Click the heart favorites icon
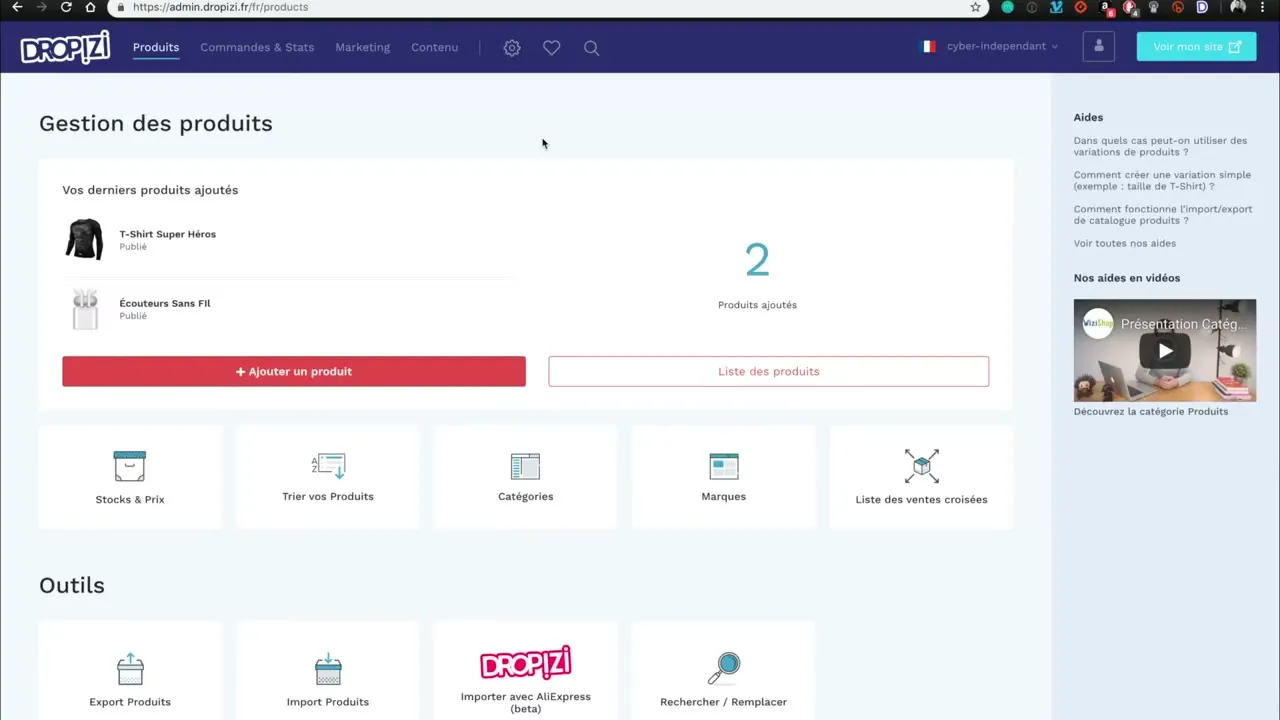 tap(551, 47)
